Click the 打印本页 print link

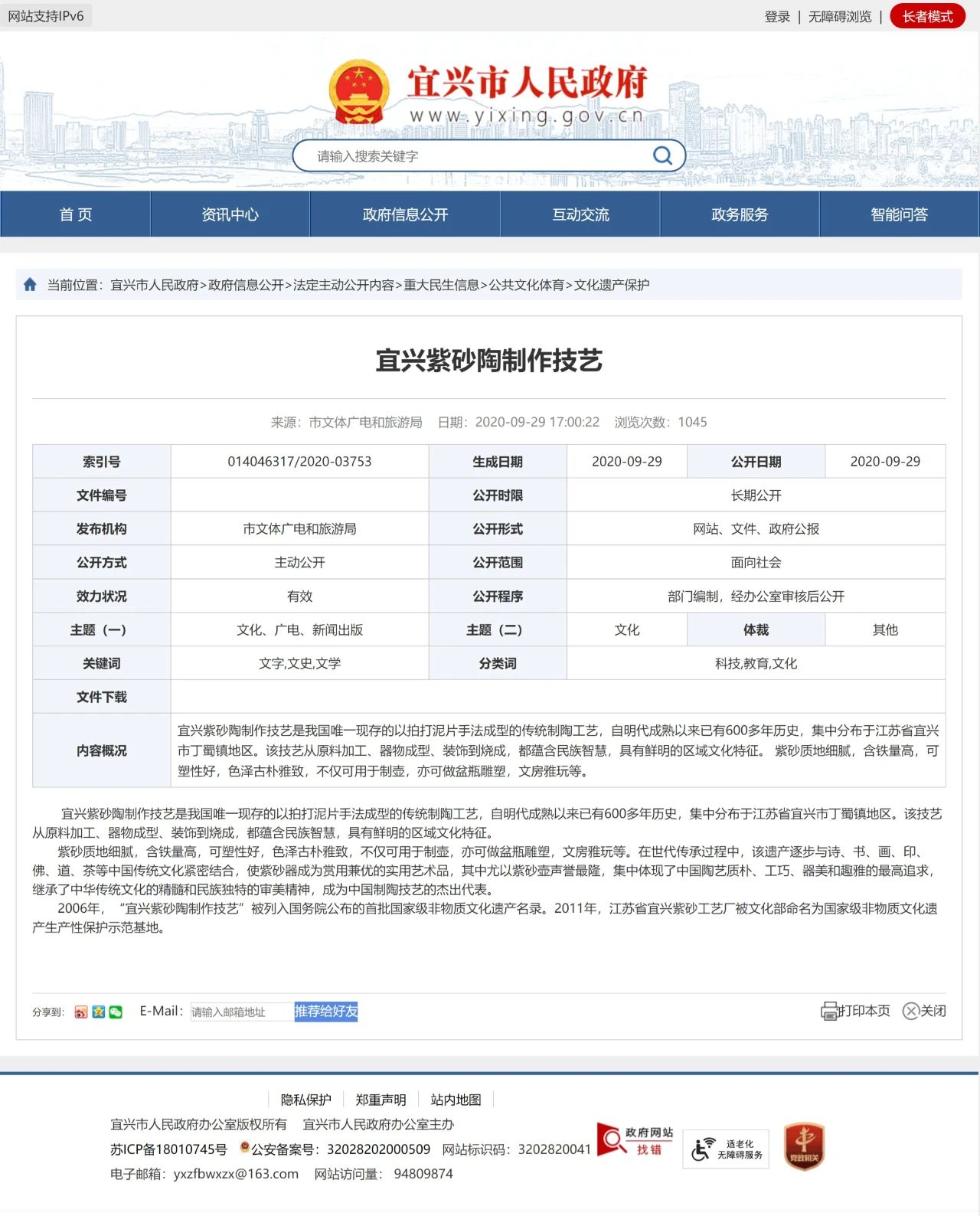865,1012
